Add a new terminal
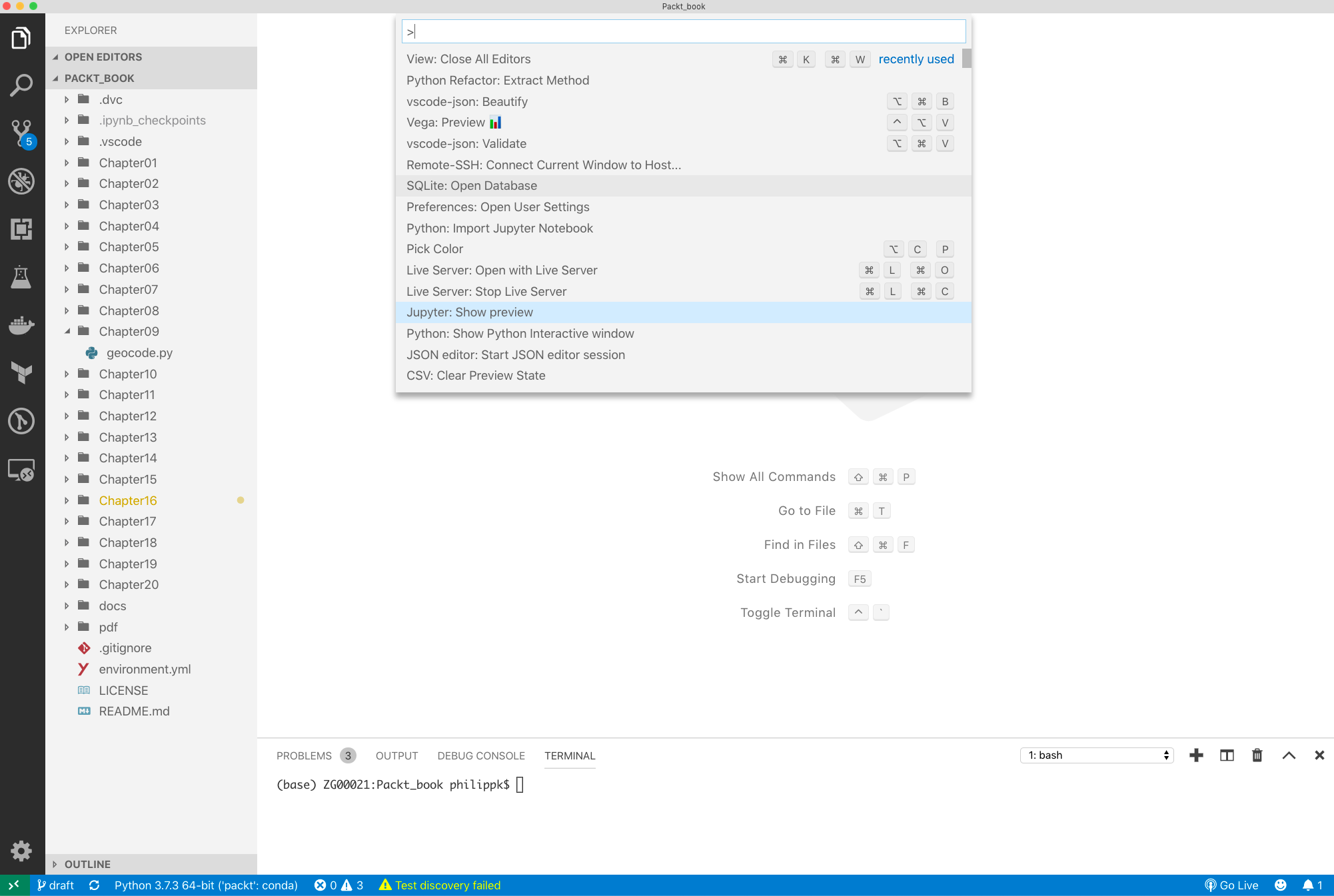Viewport: 1334px width, 896px height. (x=1196, y=755)
